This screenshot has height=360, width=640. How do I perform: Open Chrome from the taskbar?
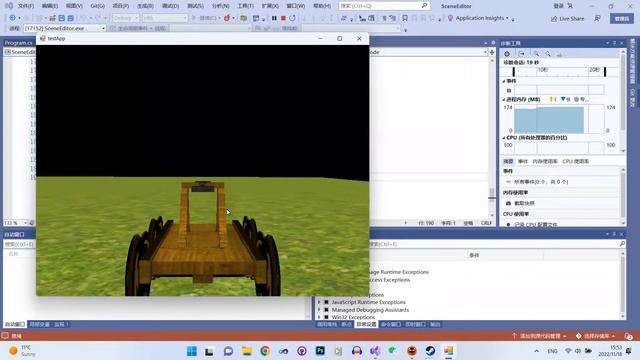coord(265,351)
